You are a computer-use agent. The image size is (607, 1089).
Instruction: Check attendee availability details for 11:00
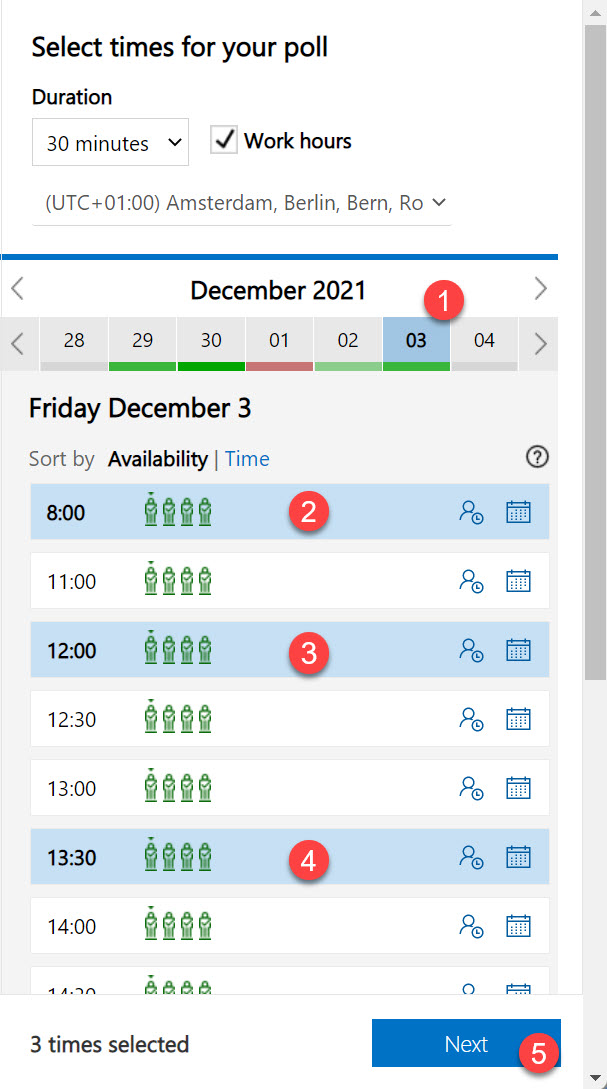point(470,581)
